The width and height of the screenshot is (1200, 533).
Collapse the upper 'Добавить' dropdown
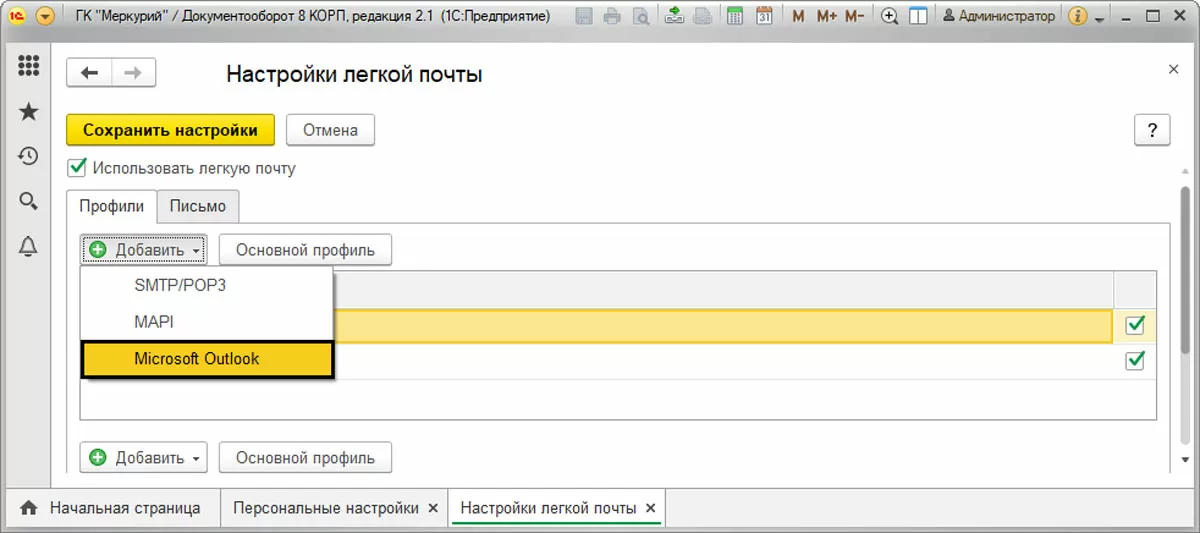[144, 250]
